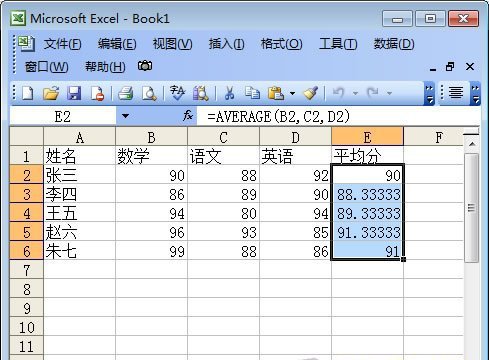Select row 1 header
This screenshot has width=489, height=360.
pos(27,156)
